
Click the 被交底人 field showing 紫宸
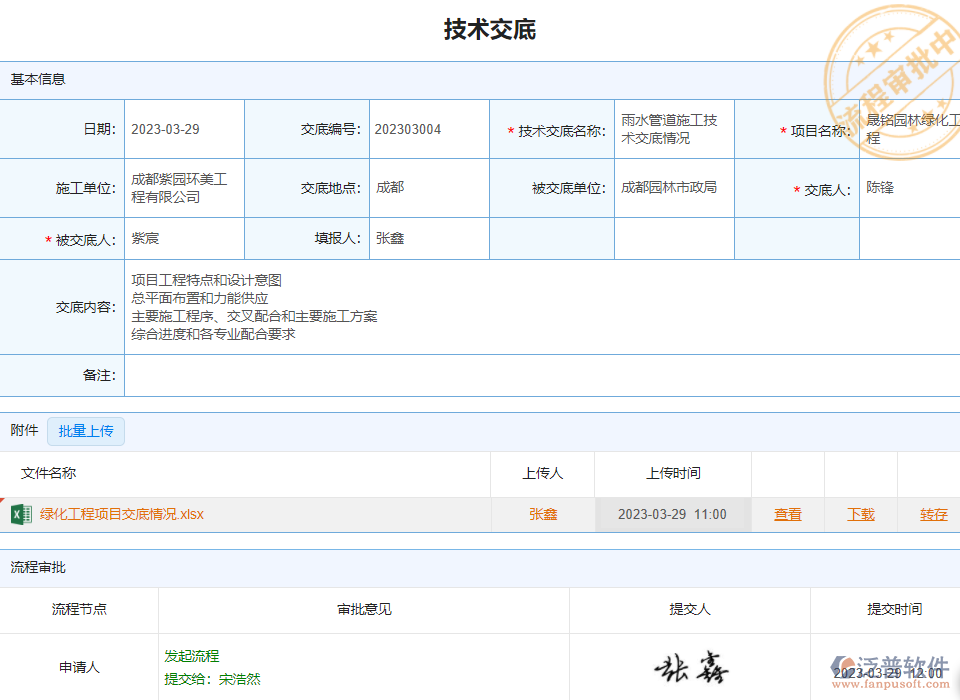coord(184,238)
